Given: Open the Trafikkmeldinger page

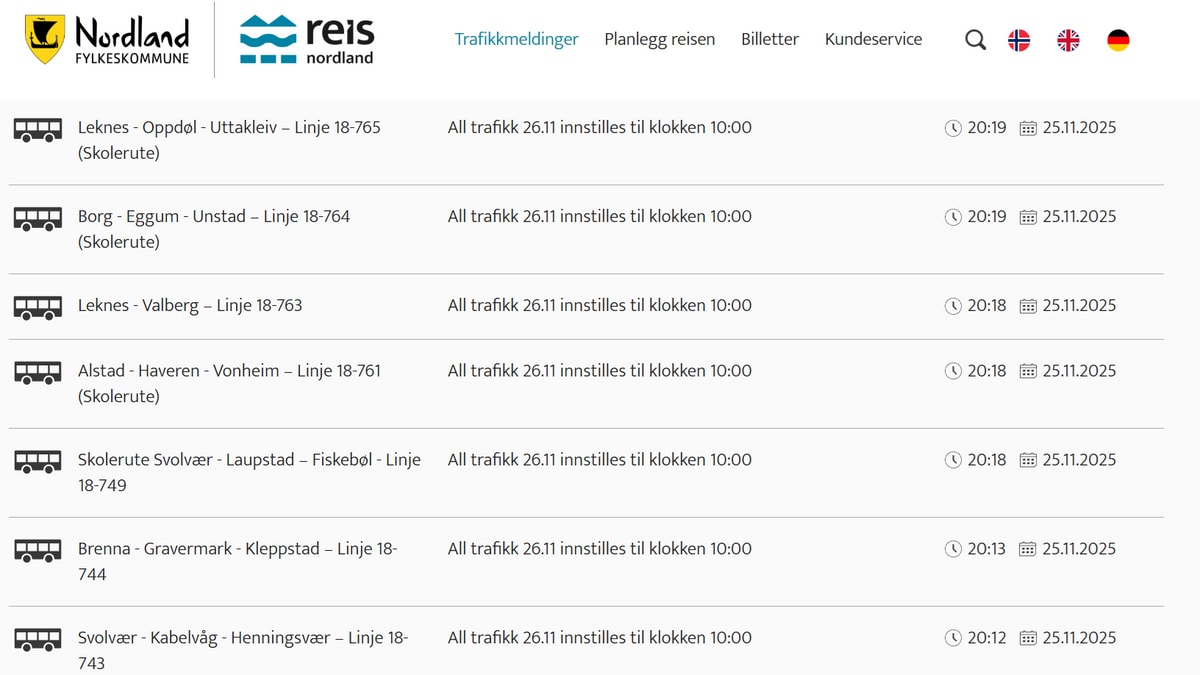Looking at the screenshot, I should pyautogui.click(x=516, y=39).
